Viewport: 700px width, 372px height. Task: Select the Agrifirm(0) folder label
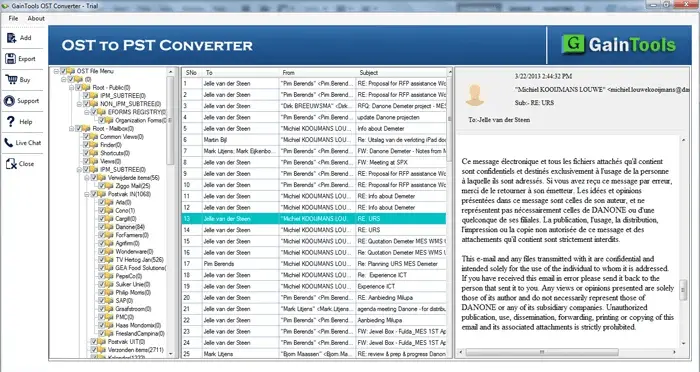[x=127, y=243]
